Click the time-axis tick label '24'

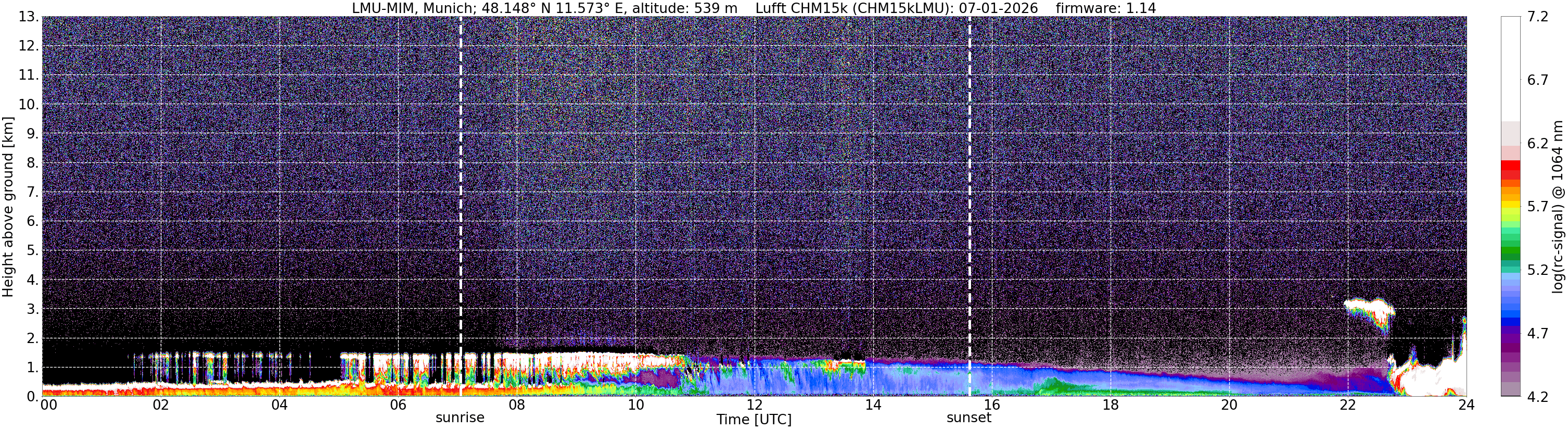click(x=1467, y=405)
